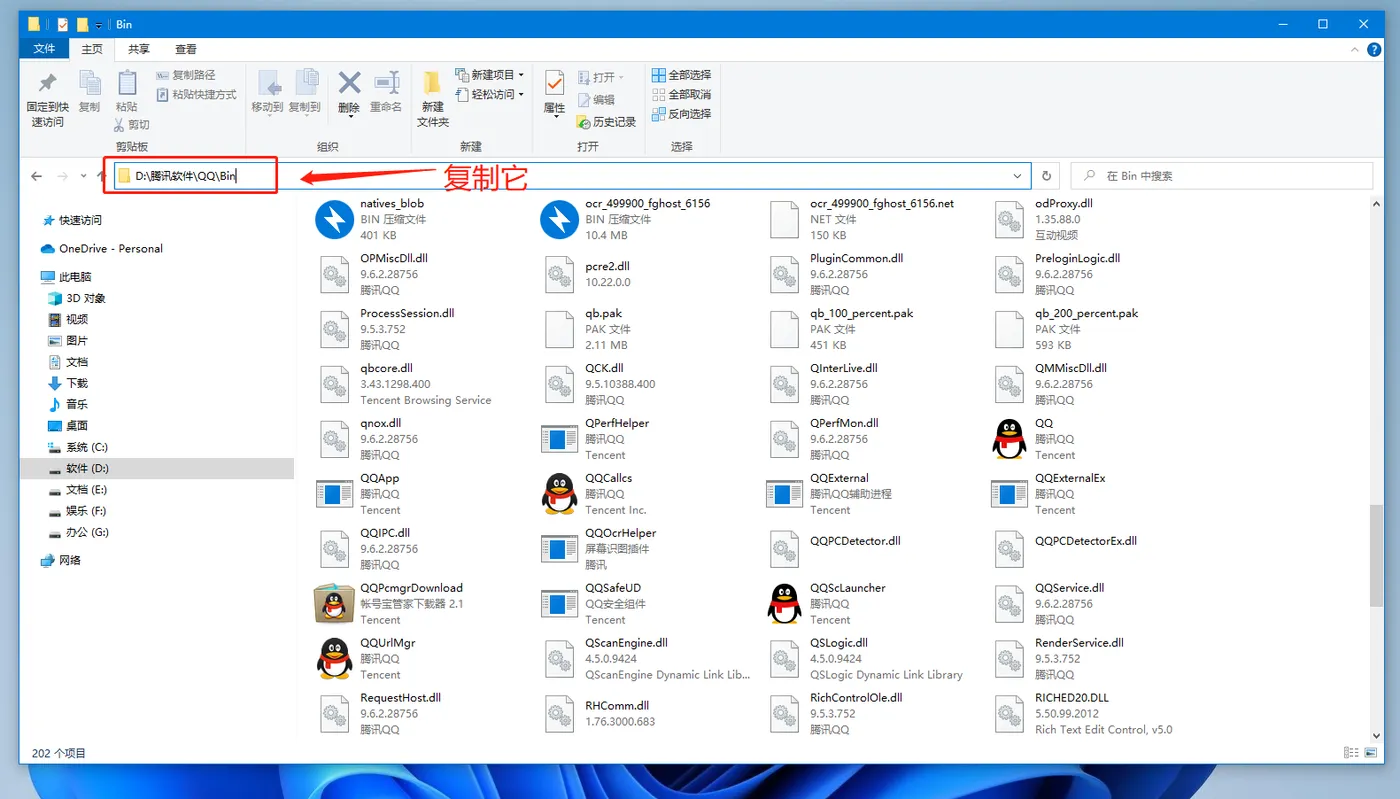The width and height of the screenshot is (1400, 799).
Task: Select the QQ penguin application icon
Action: coord(1010,439)
